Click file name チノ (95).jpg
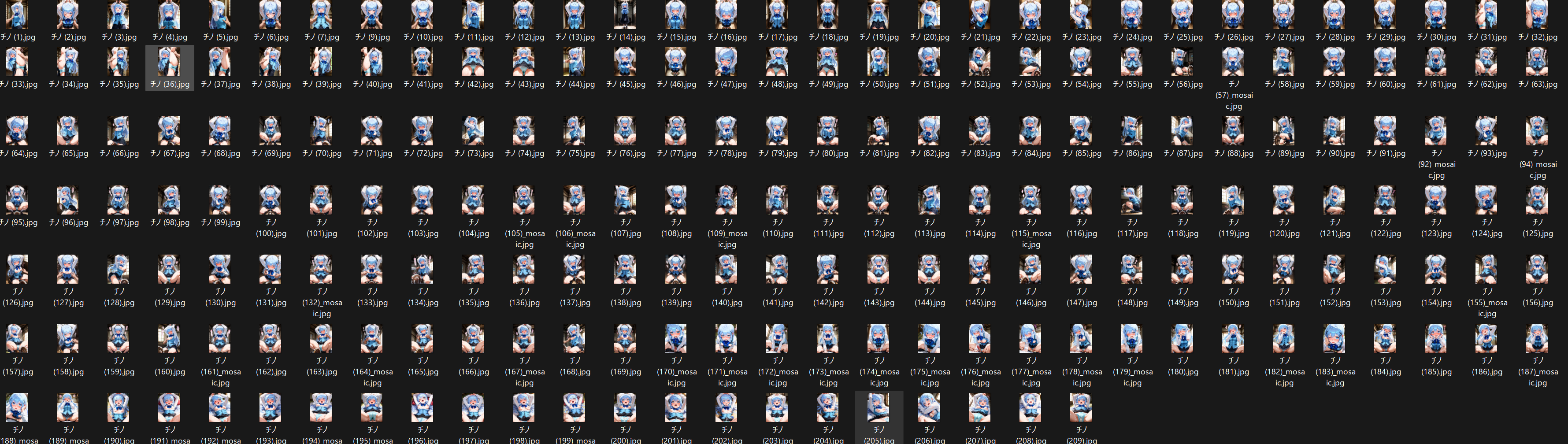1568x444 pixels. 18,223
